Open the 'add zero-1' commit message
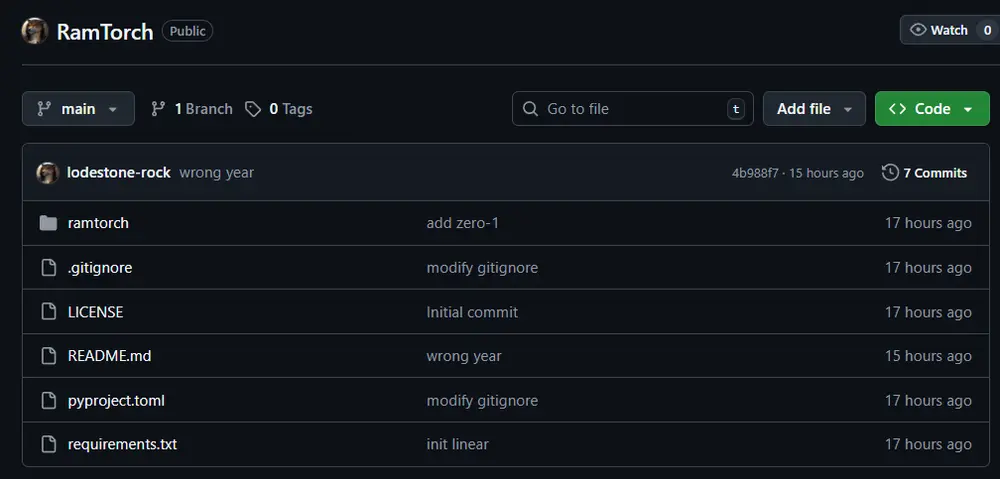The height and width of the screenshot is (479, 1000). pos(462,223)
